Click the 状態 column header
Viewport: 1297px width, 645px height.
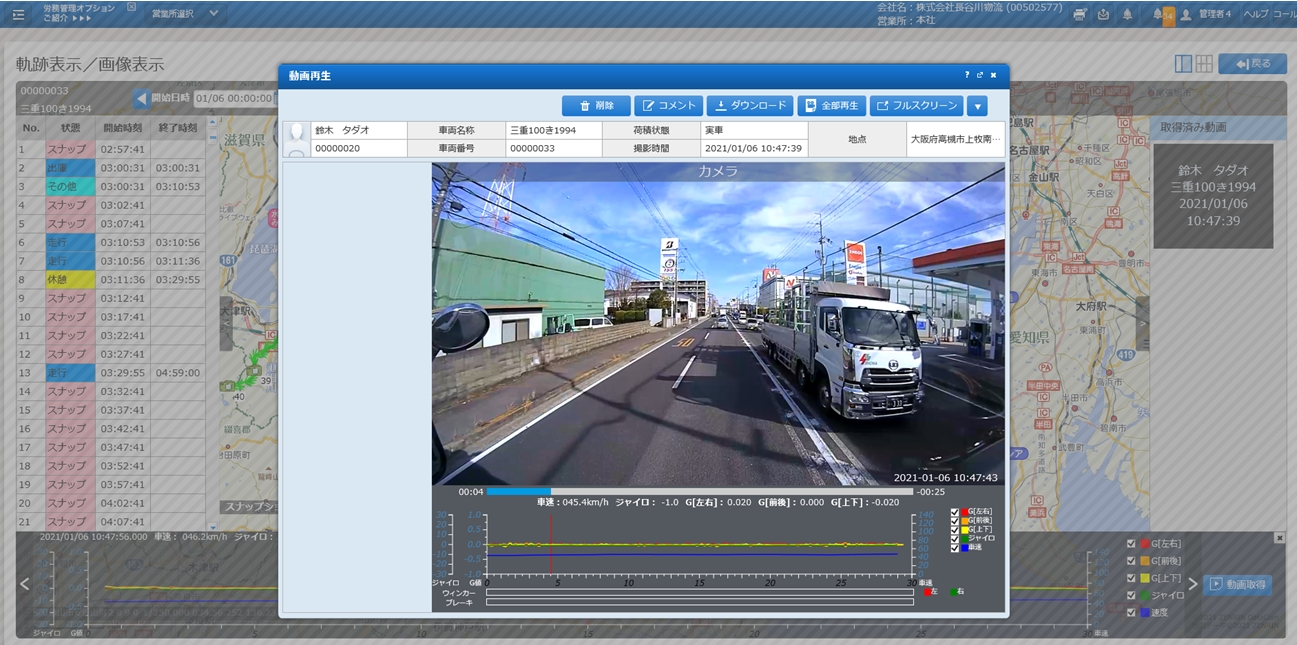(x=70, y=128)
